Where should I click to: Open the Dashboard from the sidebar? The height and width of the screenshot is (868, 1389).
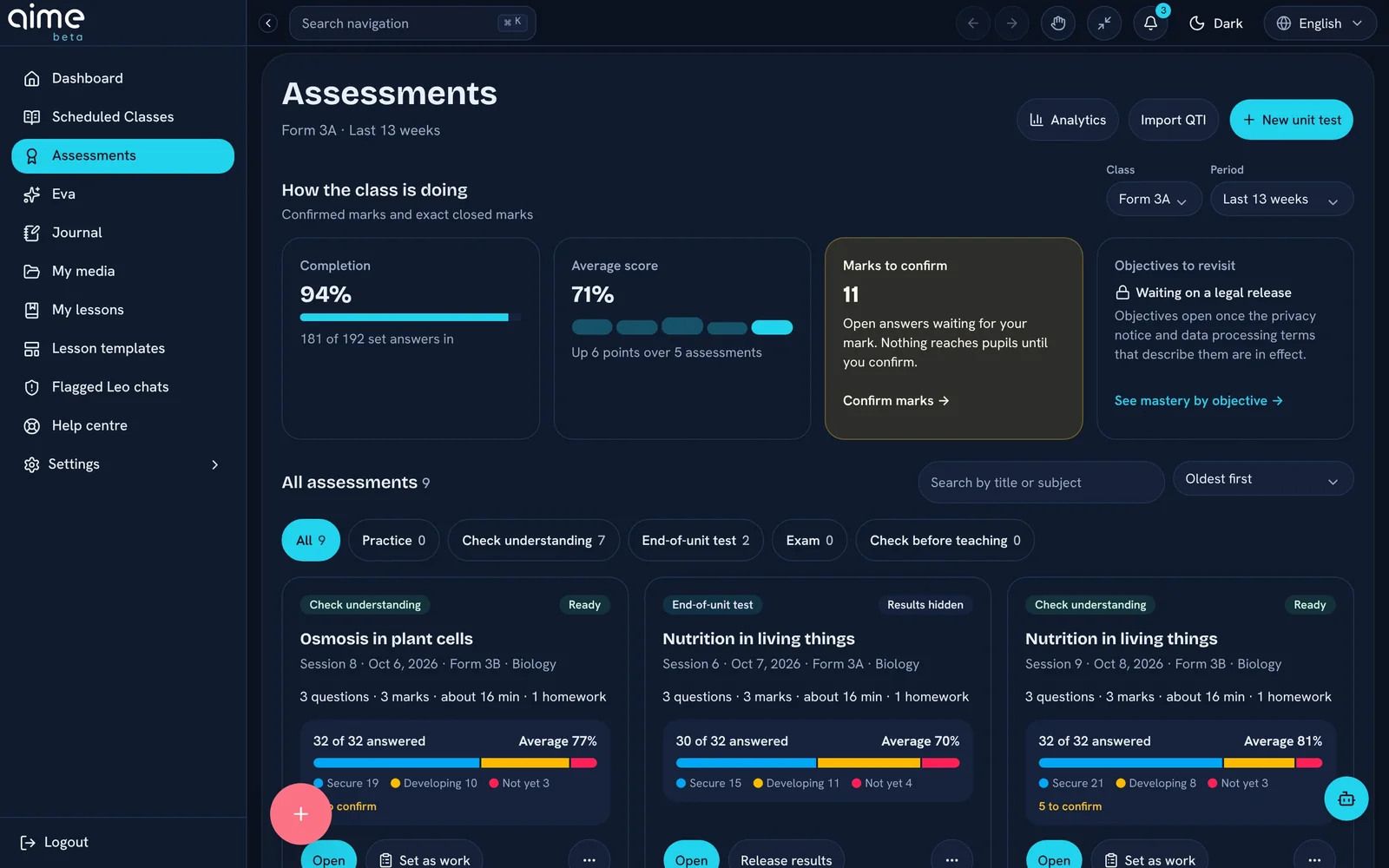(x=122, y=78)
